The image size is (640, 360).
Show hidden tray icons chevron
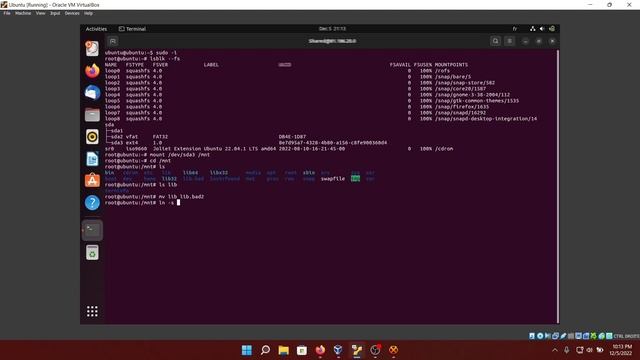(x=555, y=350)
